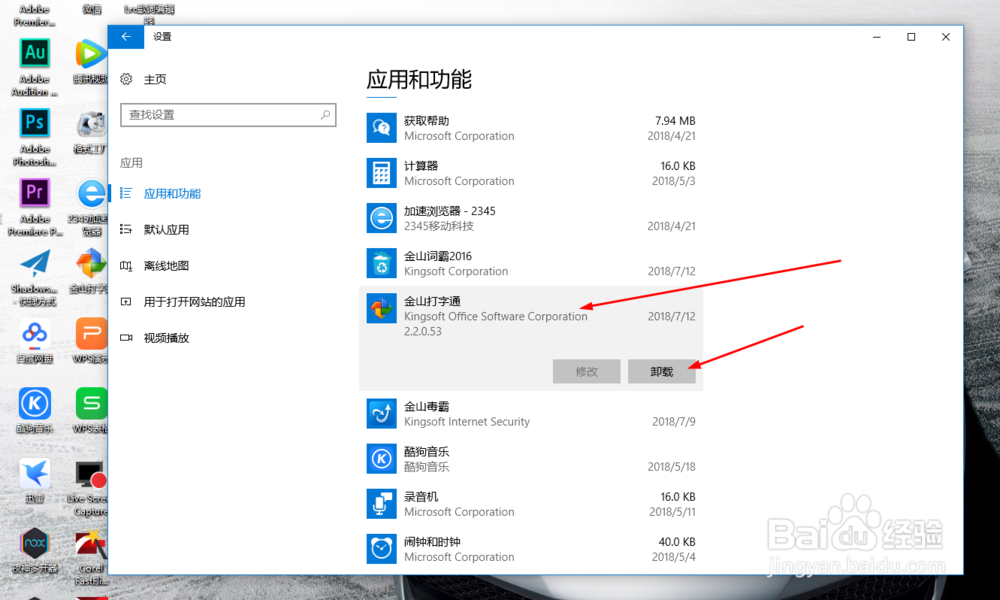The height and width of the screenshot is (600, 1000).
Task: Open the 百度网盘 desktop icon
Action: pyautogui.click(x=34, y=342)
